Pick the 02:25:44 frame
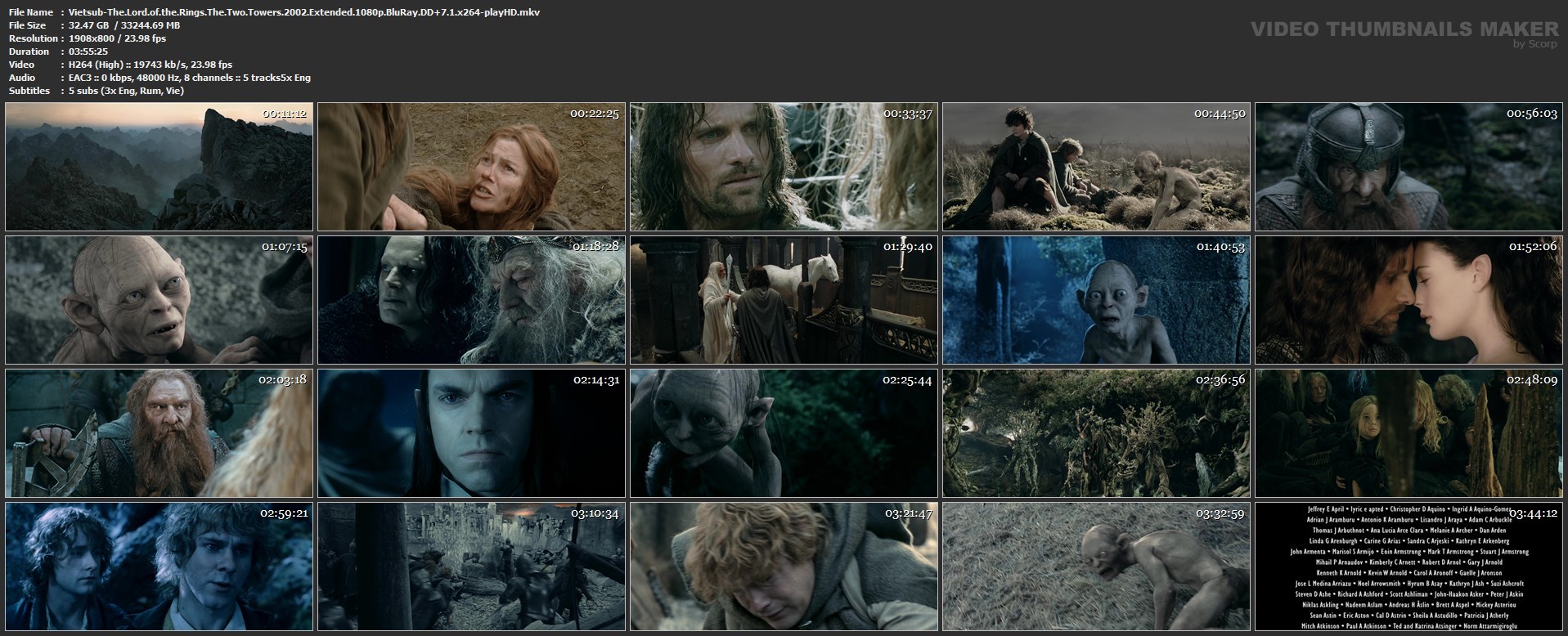The width and height of the screenshot is (1568, 636). tap(784, 433)
